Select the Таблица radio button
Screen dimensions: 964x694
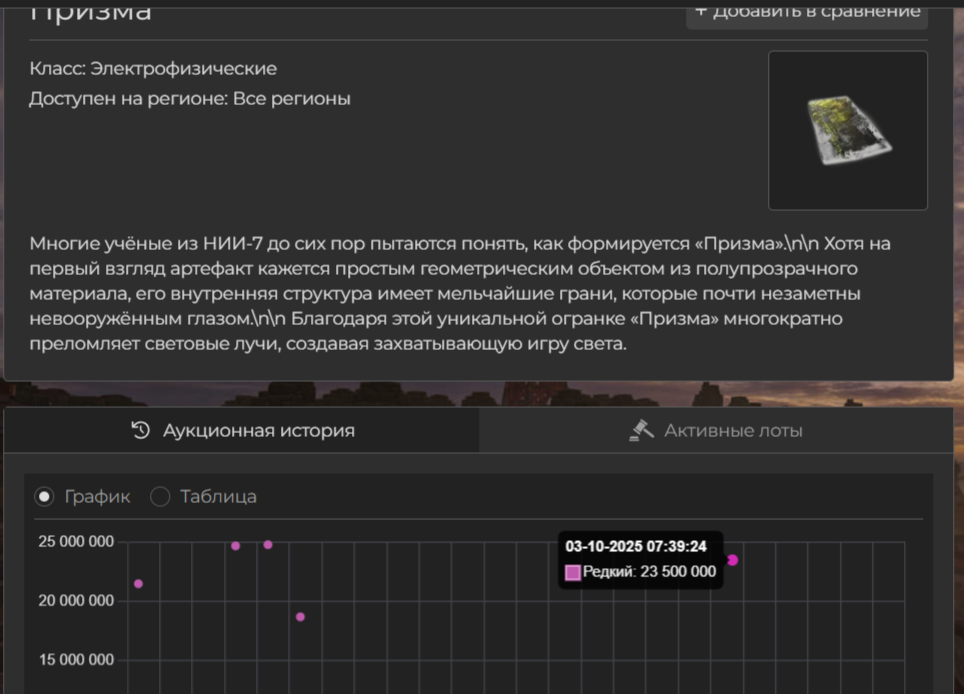point(160,497)
